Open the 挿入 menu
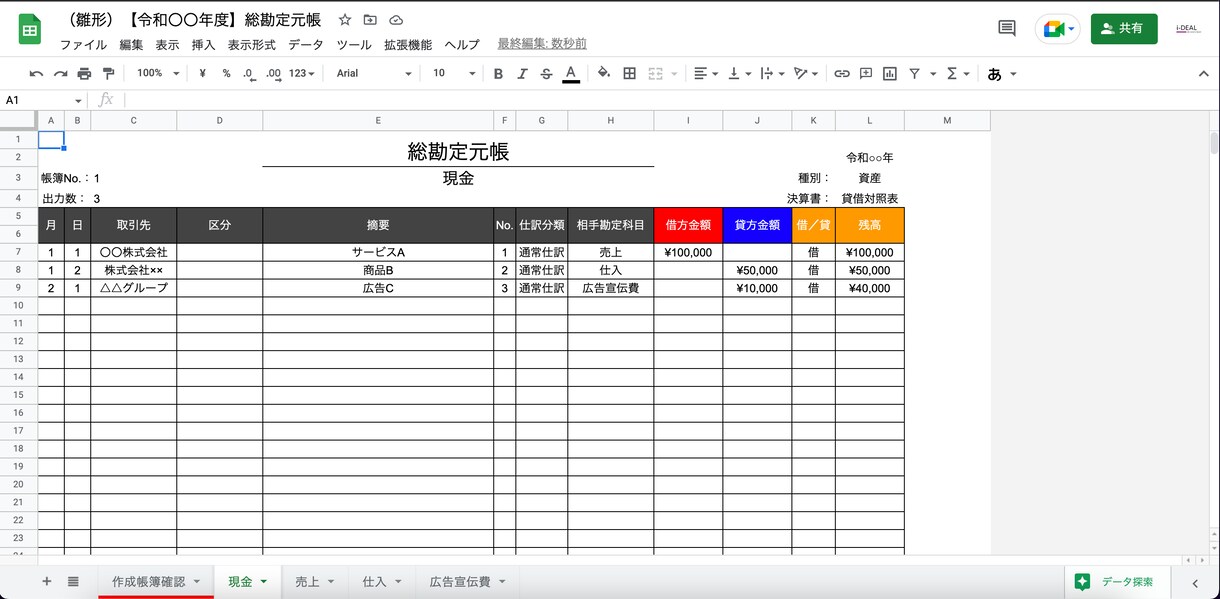1220x599 pixels. point(203,45)
